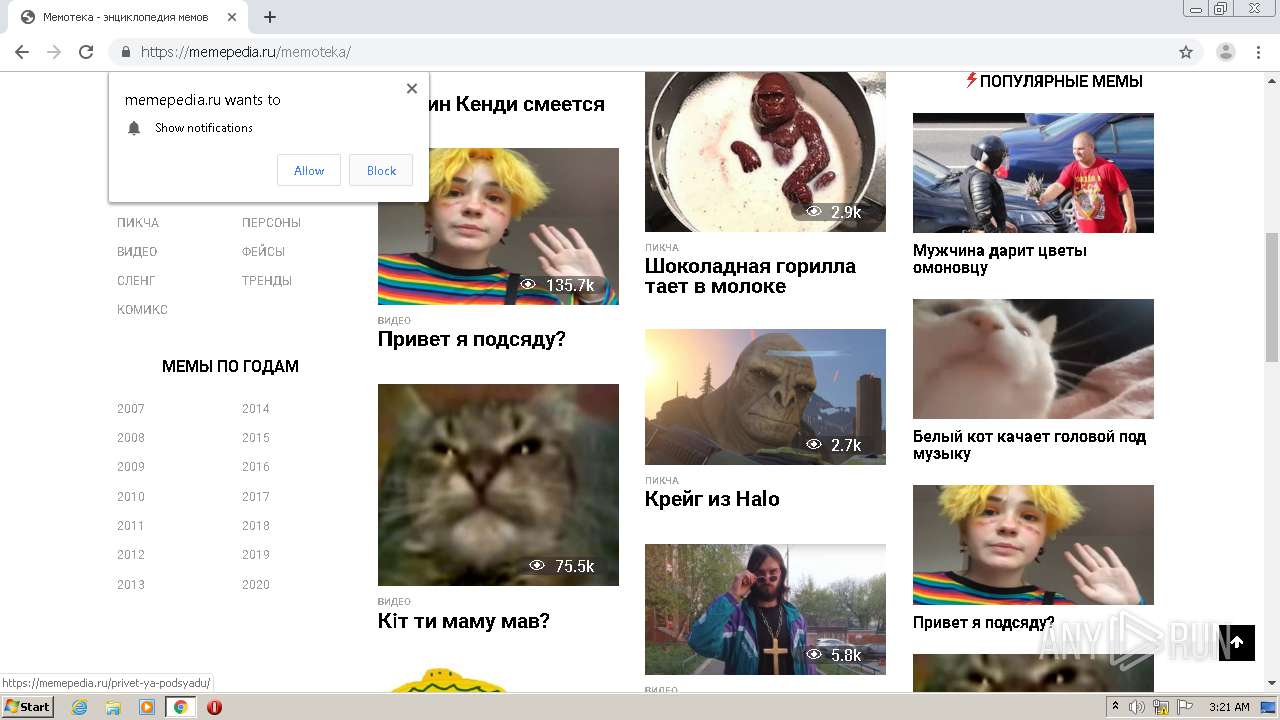Click the action center flag tray icon
Image resolution: width=1280 pixels, height=720 pixels.
[x=1184, y=707]
